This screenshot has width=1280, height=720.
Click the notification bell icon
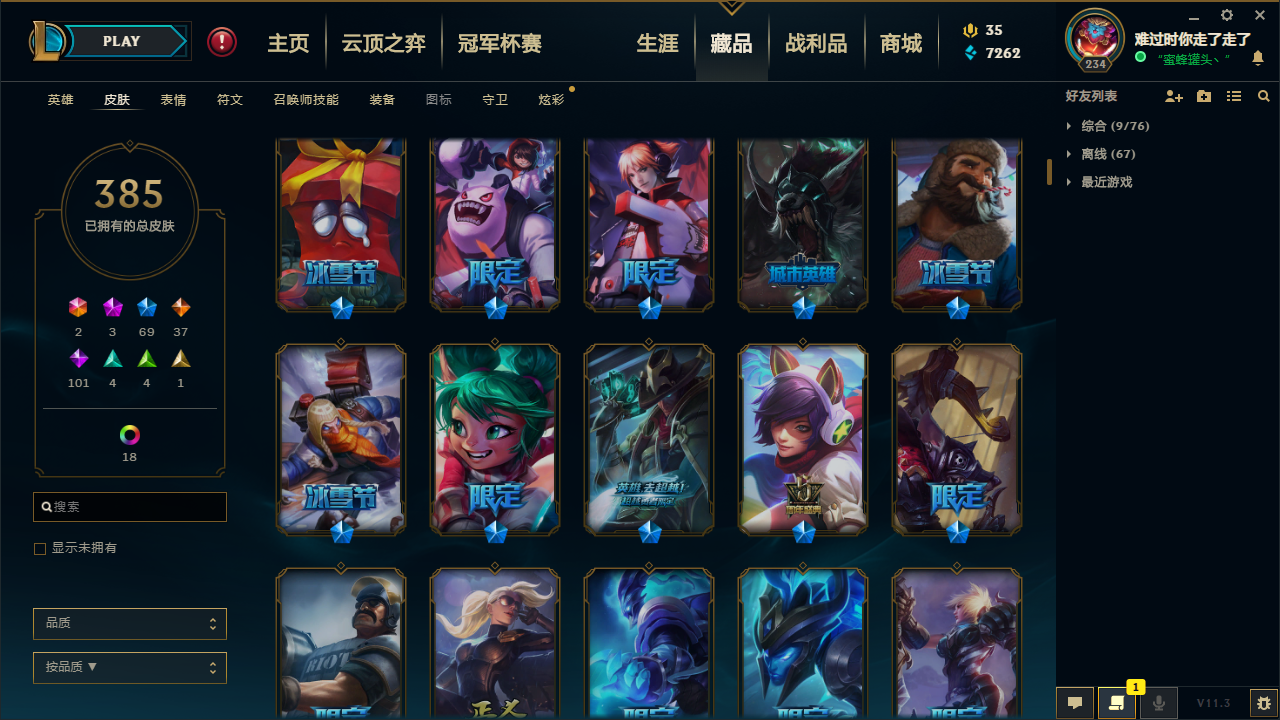point(1258,58)
